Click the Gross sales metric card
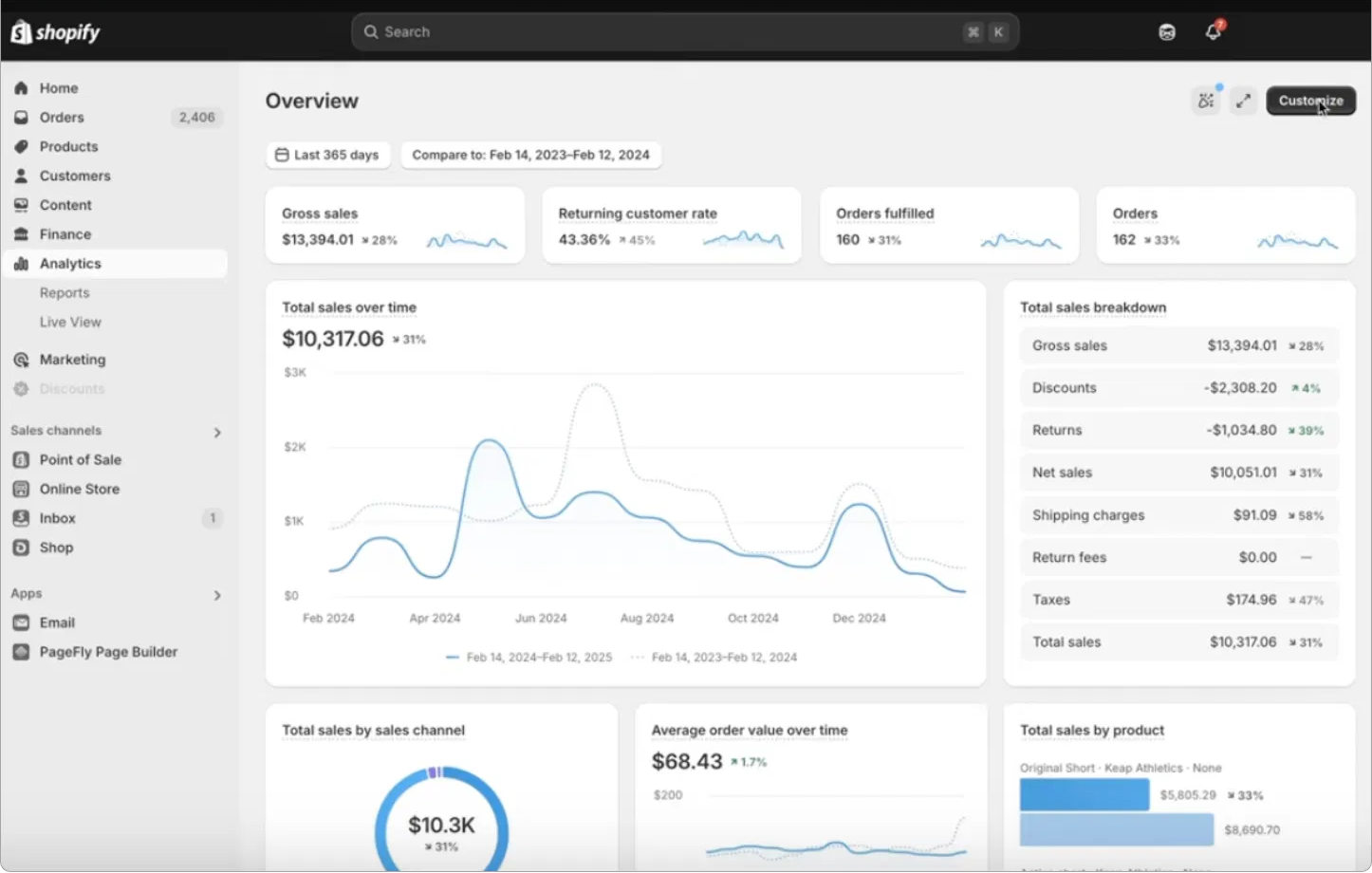 coord(394,226)
